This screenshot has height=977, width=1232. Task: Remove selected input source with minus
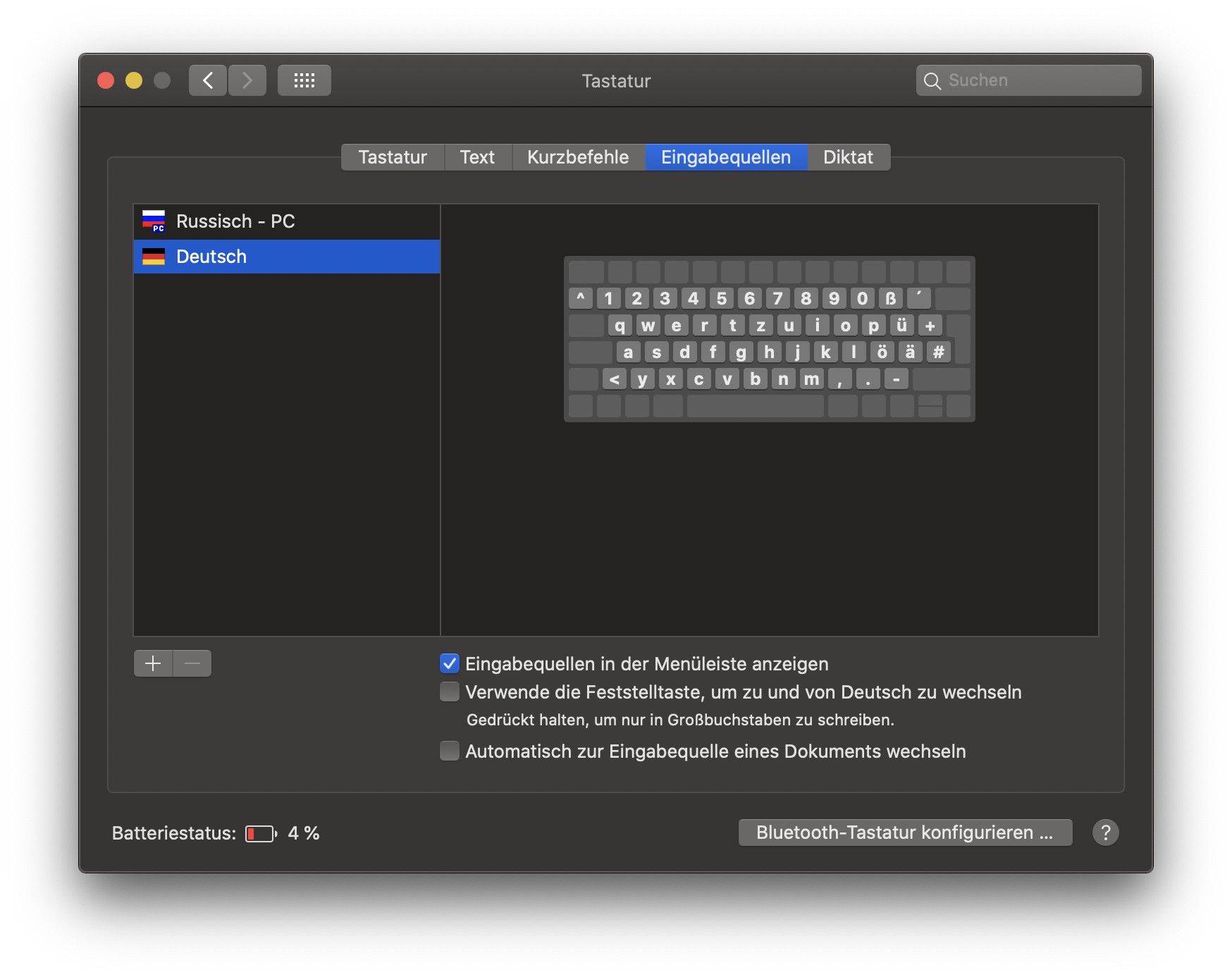(x=192, y=663)
